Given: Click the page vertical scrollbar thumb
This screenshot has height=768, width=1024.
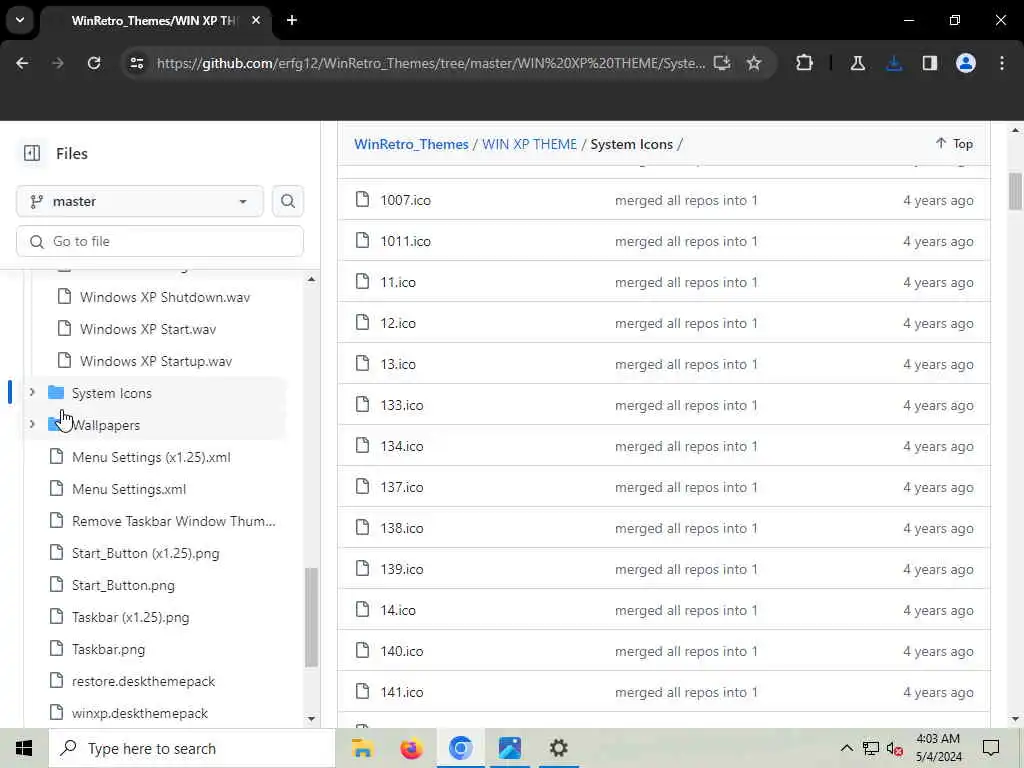Looking at the screenshot, I should click(x=1015, y=191).
